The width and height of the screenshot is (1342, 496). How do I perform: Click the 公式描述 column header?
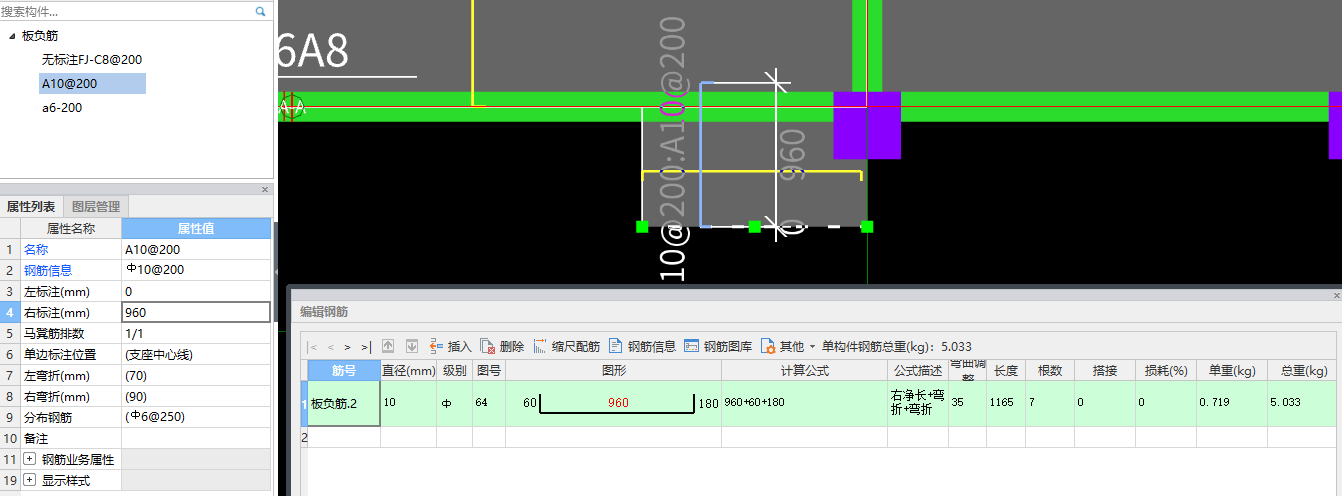[918, 370]
